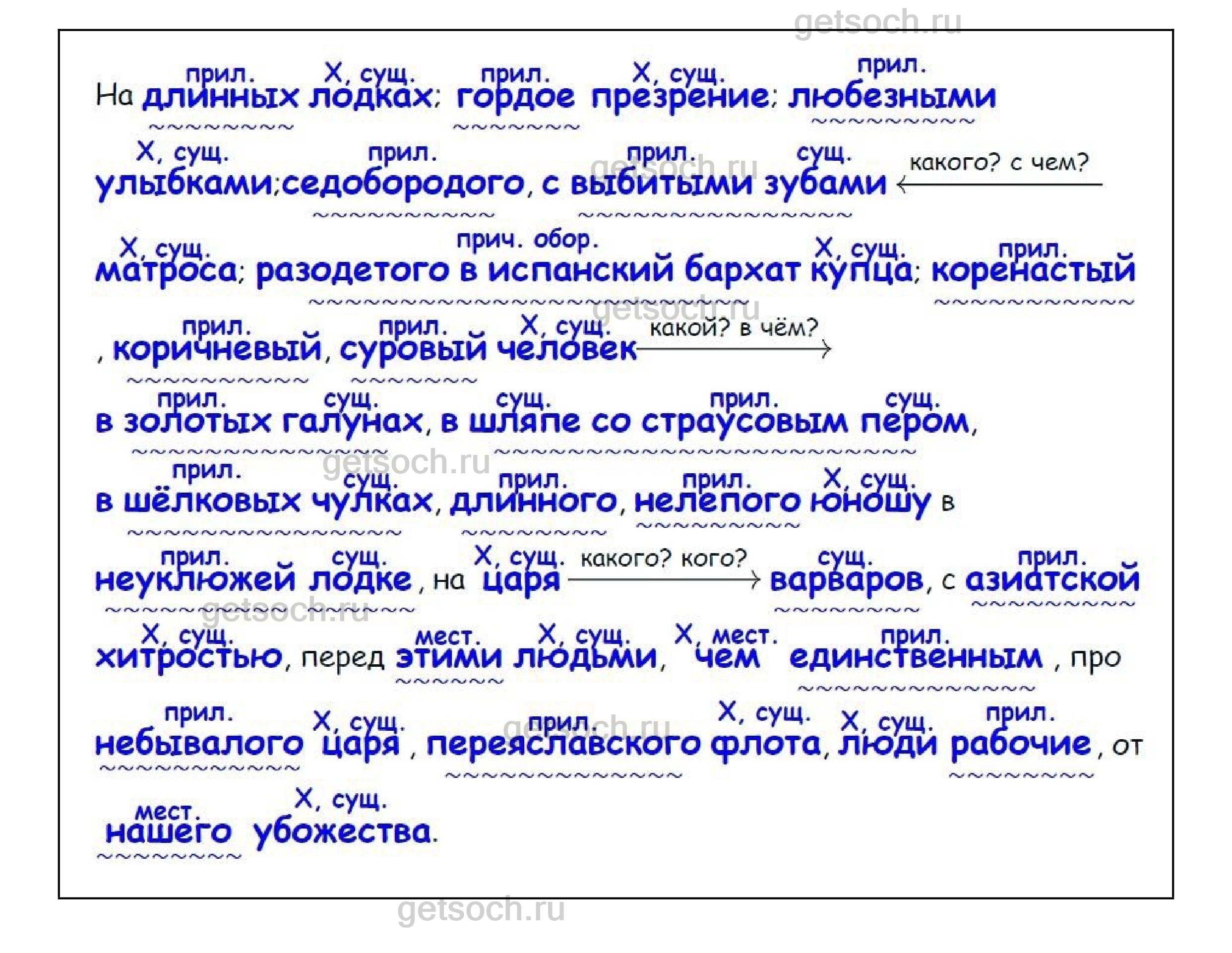
Task: Click the word "переяславского"
Action: click(563, 744)
